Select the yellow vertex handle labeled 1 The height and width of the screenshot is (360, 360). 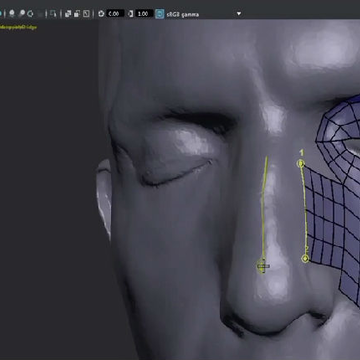pyautogui.click(x=301, y=163)
